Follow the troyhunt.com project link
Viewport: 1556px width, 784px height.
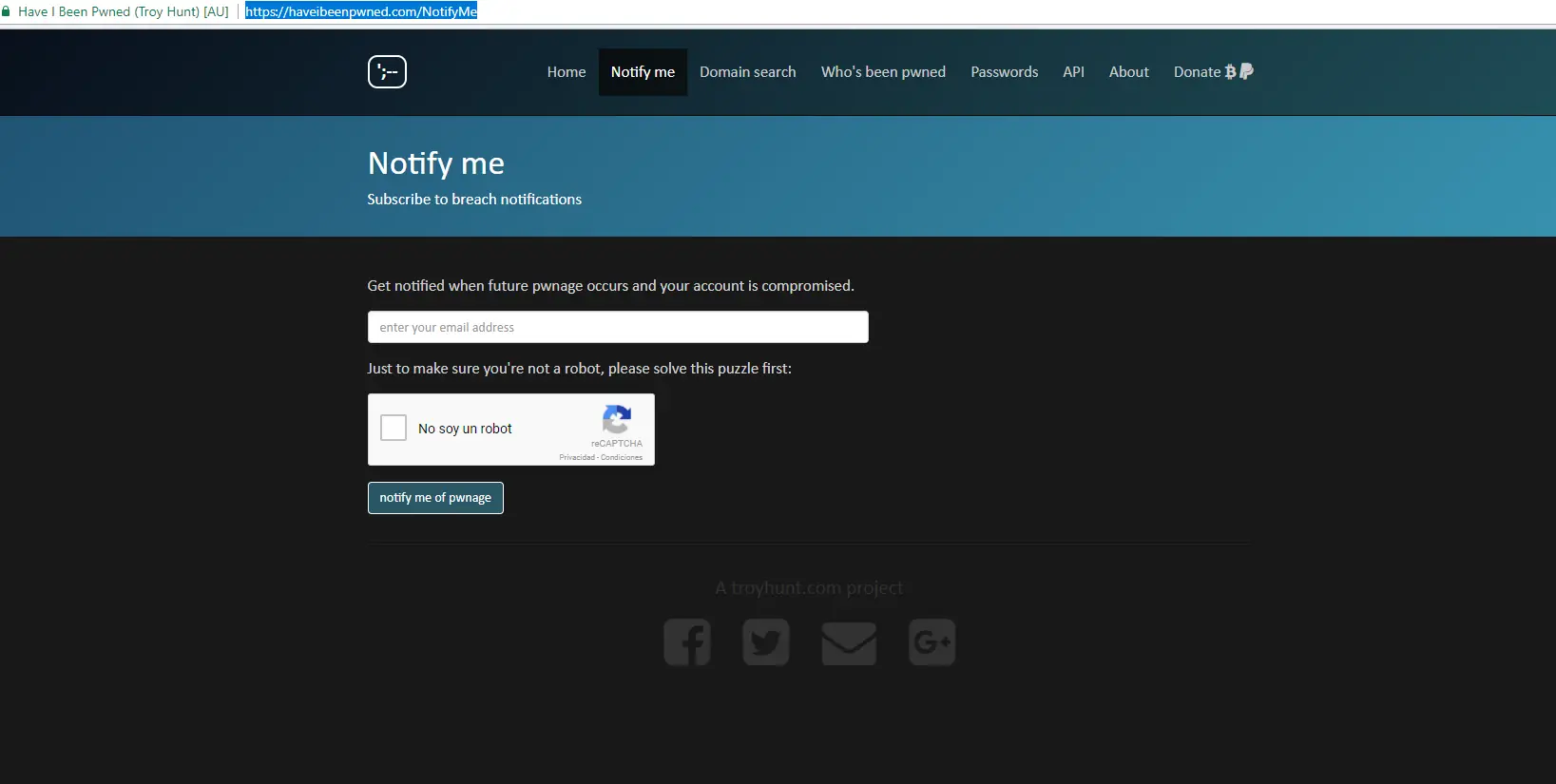(809, 588)
